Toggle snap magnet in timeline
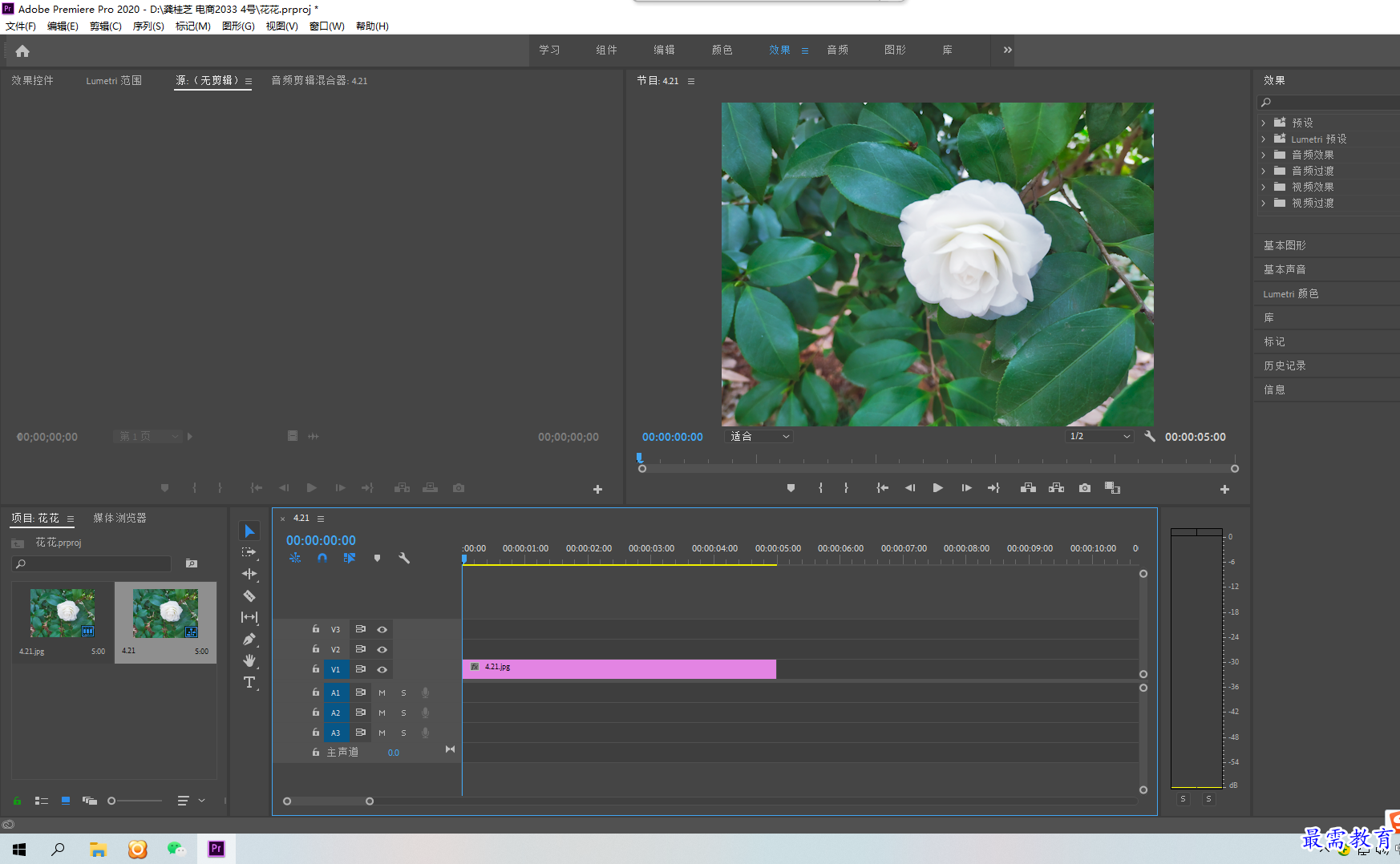The height and width of the screenshot is (864, 1400). click(322, 558)
